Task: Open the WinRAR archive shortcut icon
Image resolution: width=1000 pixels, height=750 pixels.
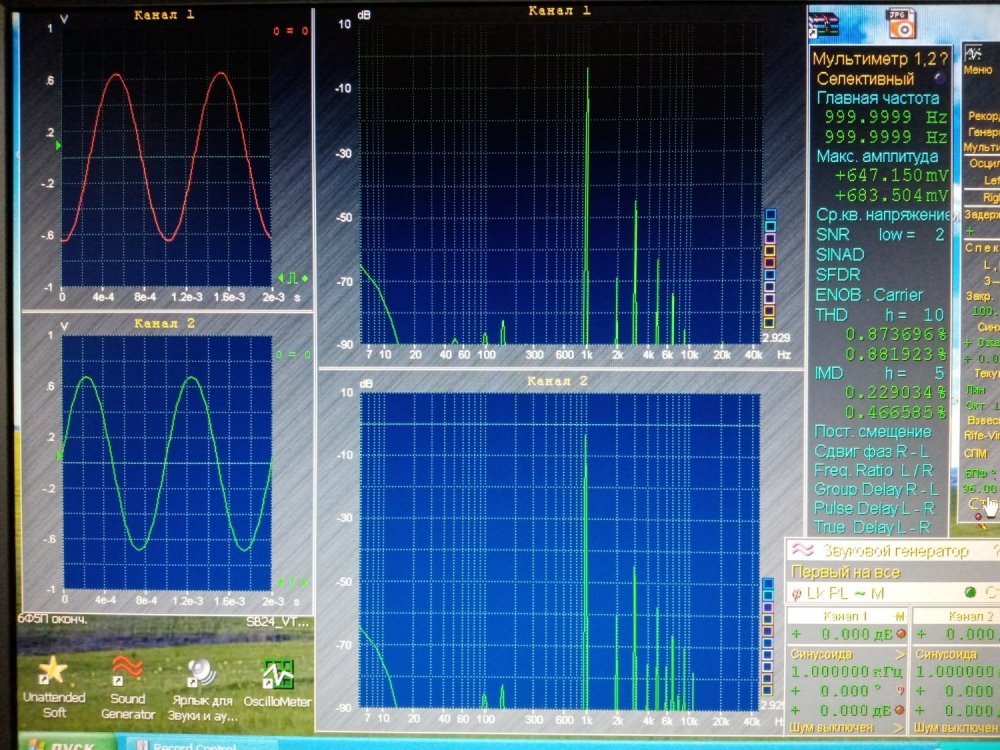Action: [x=826, y=24]
